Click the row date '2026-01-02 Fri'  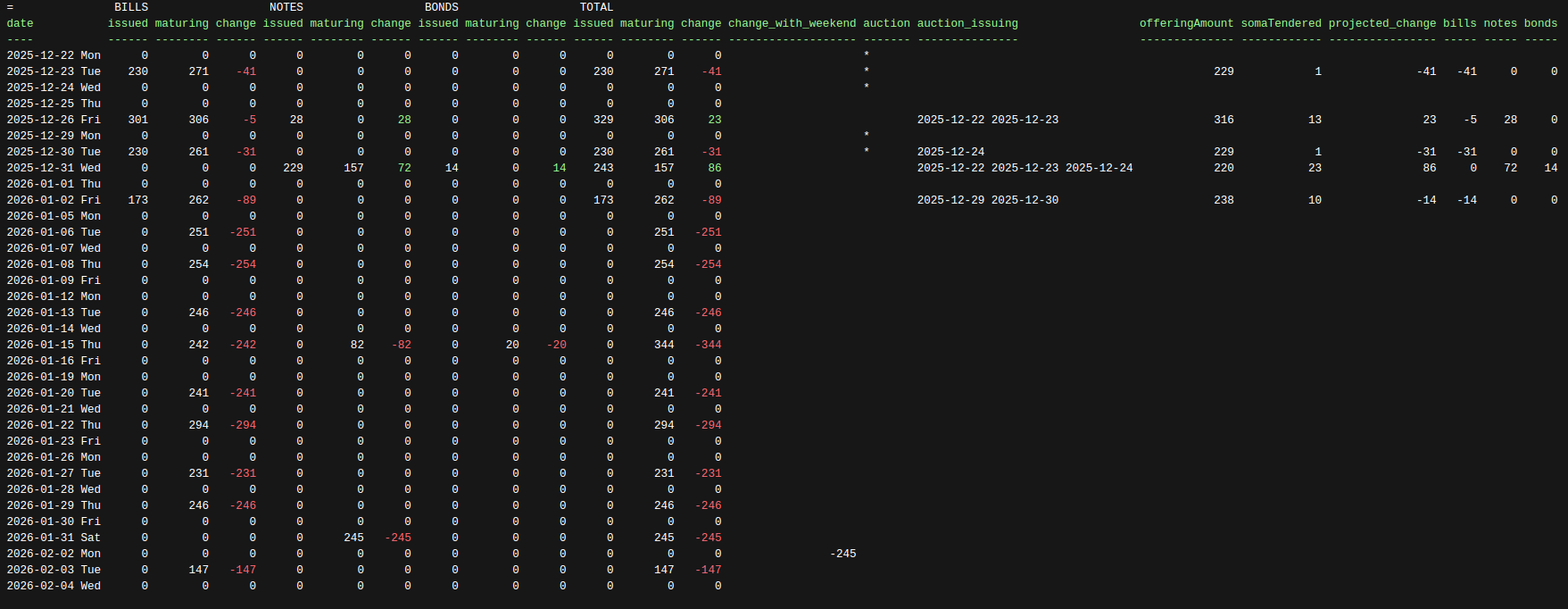tap(54, 200)
